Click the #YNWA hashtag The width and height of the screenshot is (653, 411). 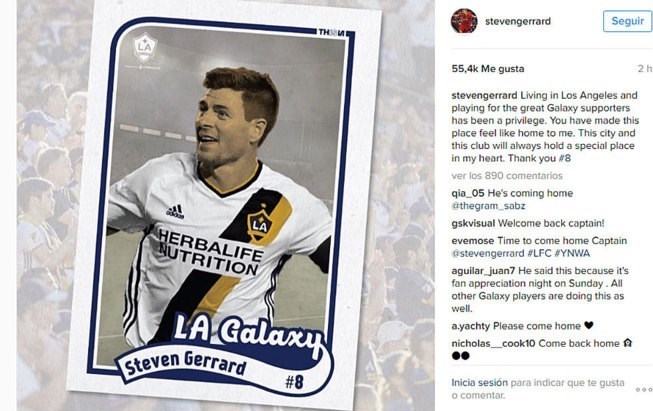pyautogui.click(x=572, y=253)
